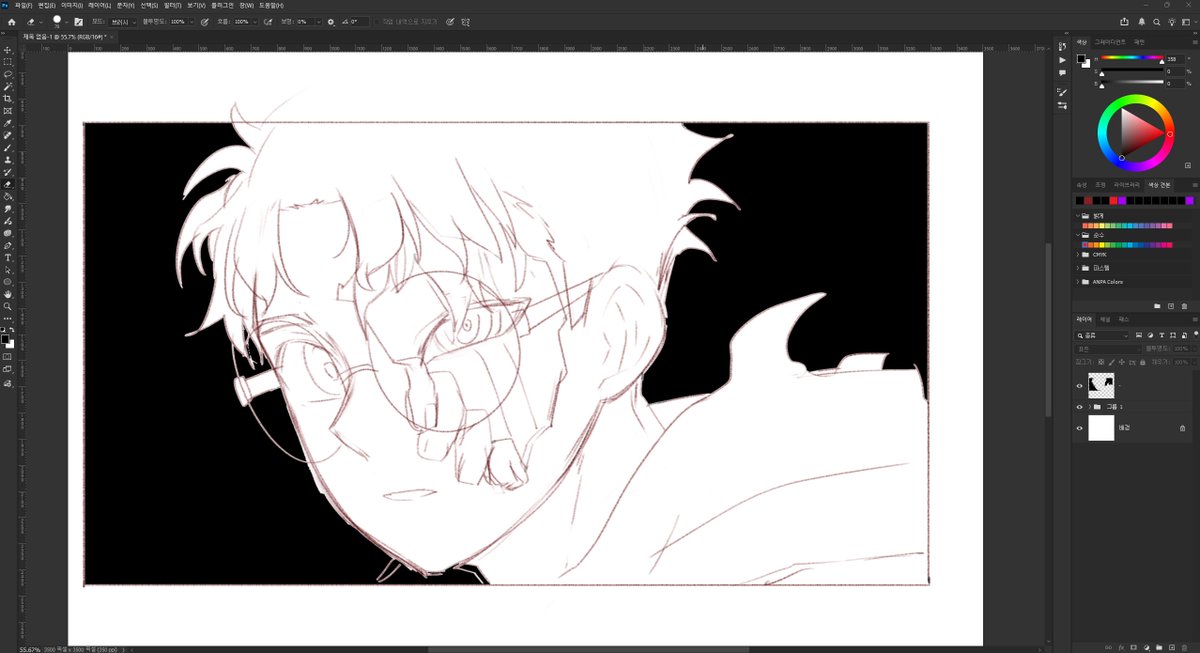Select the Magic Wand tool
This screenshot has width=1200, height=653.
coord(8,86)
